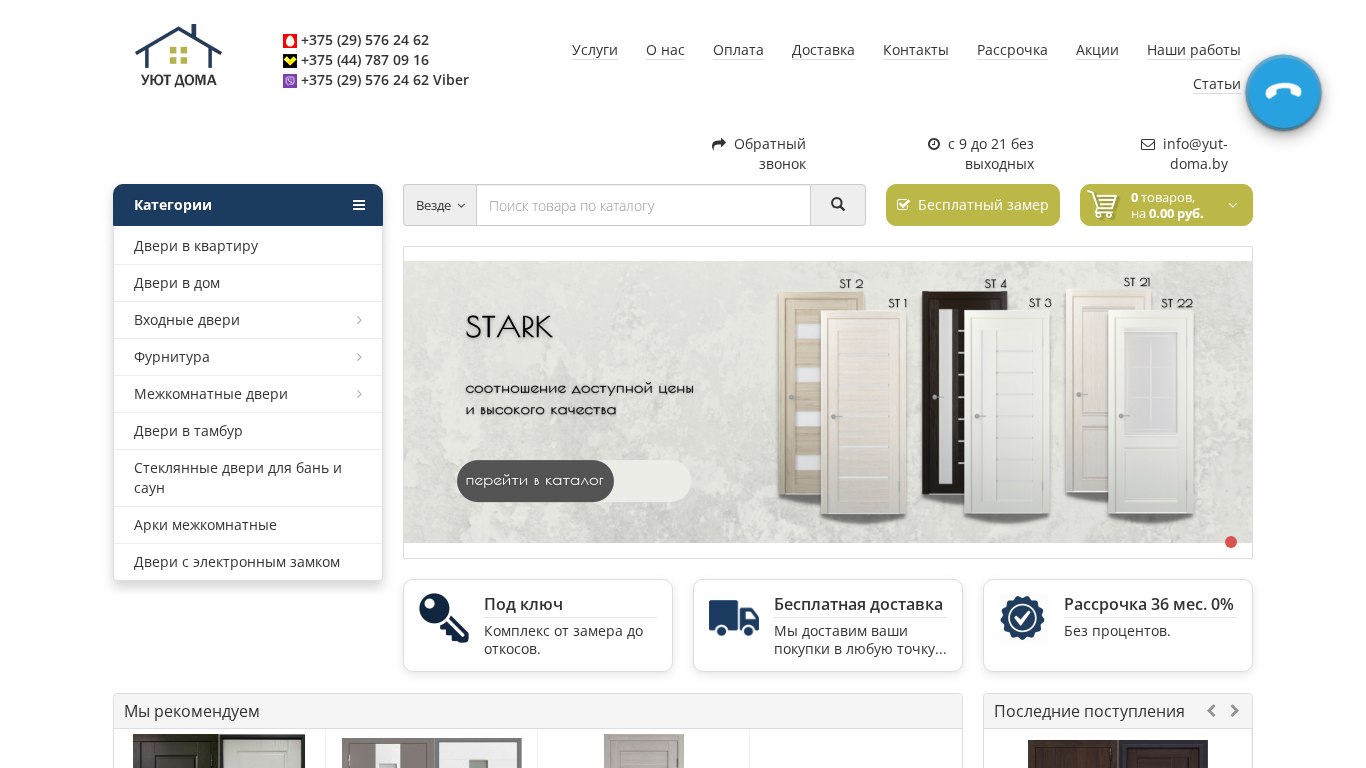Click the red A1 operator icon
1366x768 pixels.
pos(290,41)
